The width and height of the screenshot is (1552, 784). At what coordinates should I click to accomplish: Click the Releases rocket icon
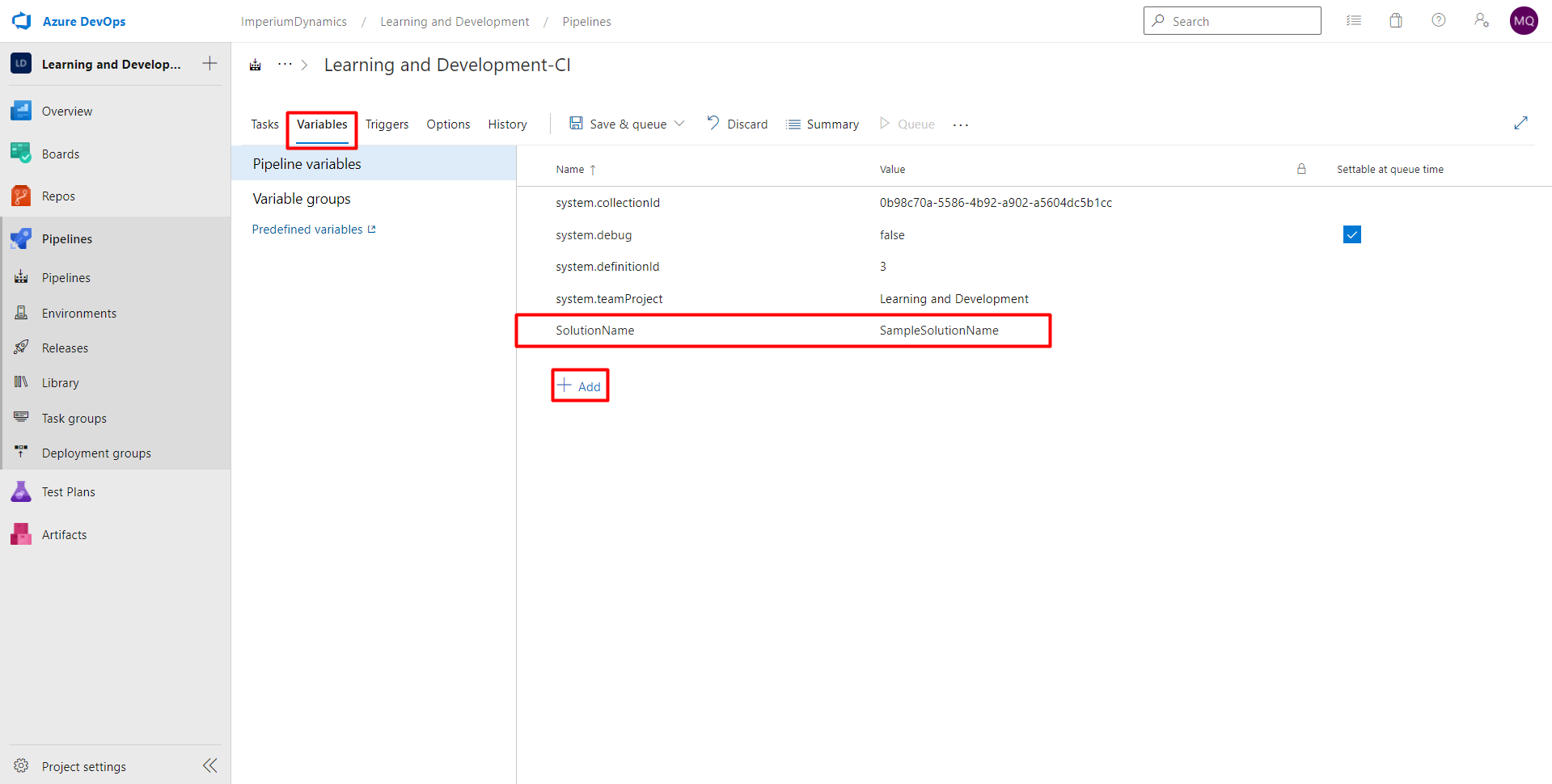[x=20, y=347]
